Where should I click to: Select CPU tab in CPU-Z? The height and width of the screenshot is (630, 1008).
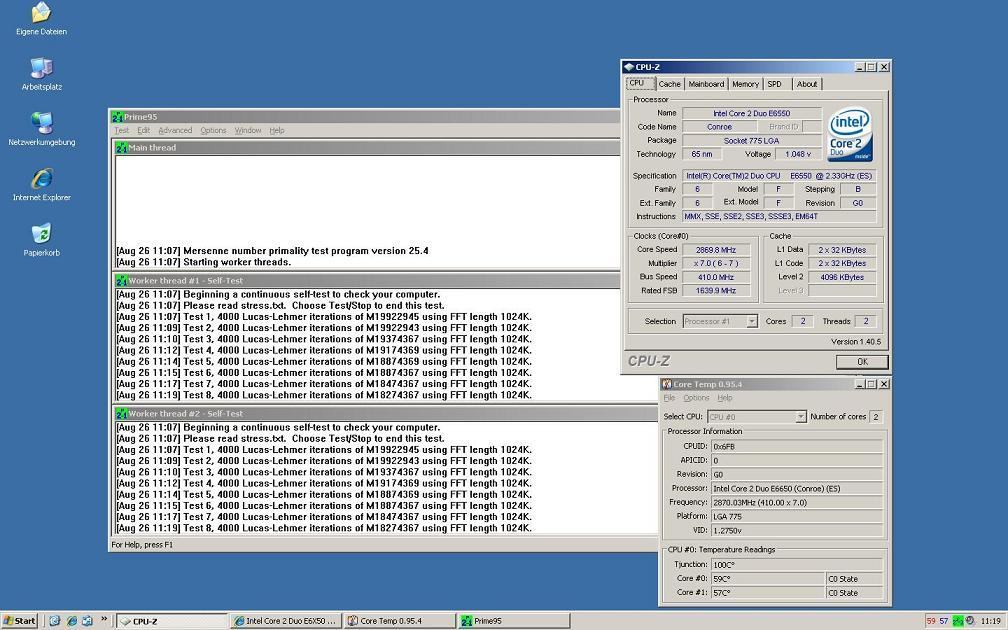tap(640, 83)
